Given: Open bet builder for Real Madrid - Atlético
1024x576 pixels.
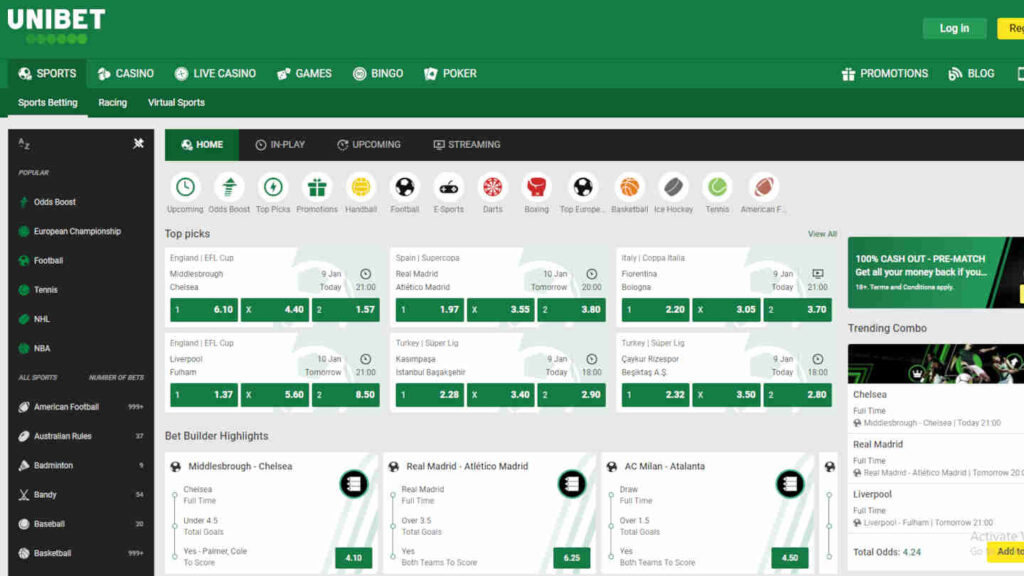Looking at the screenshot, I should 571,484.
